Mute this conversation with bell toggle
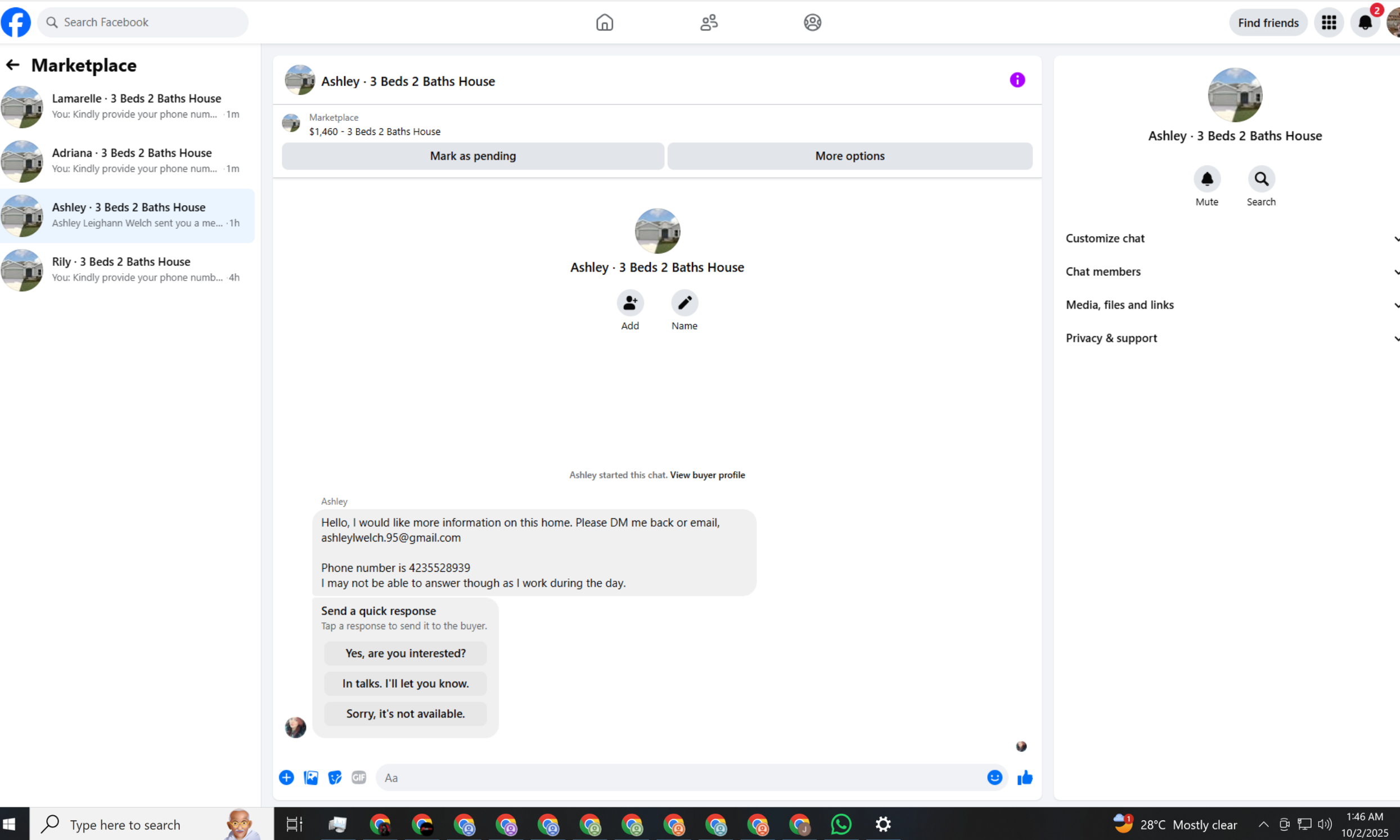 pos(1207,179)
